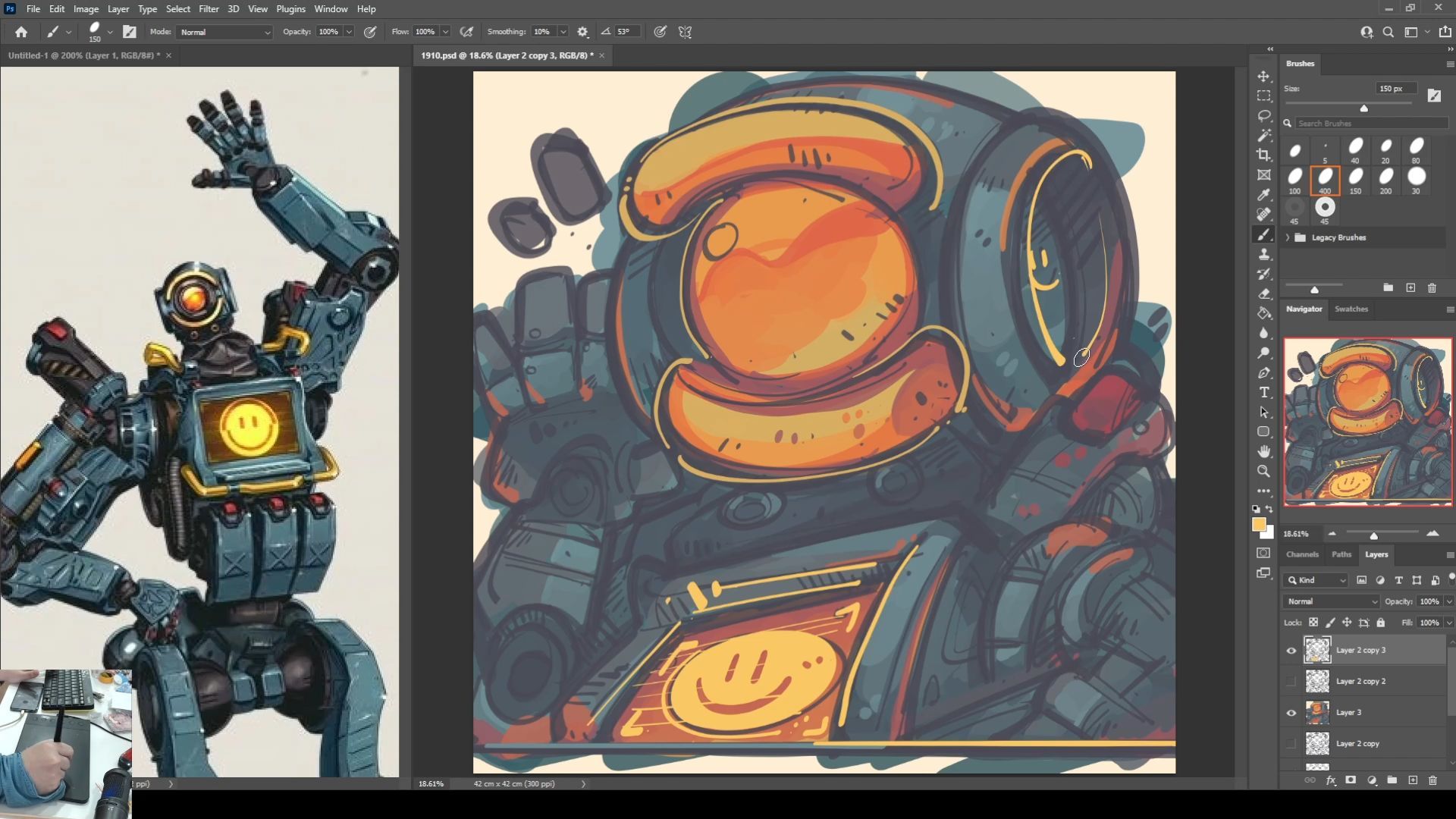Select the Hand tool
This screenshot has height=819, width=1456.
(x=1263, y=452)
